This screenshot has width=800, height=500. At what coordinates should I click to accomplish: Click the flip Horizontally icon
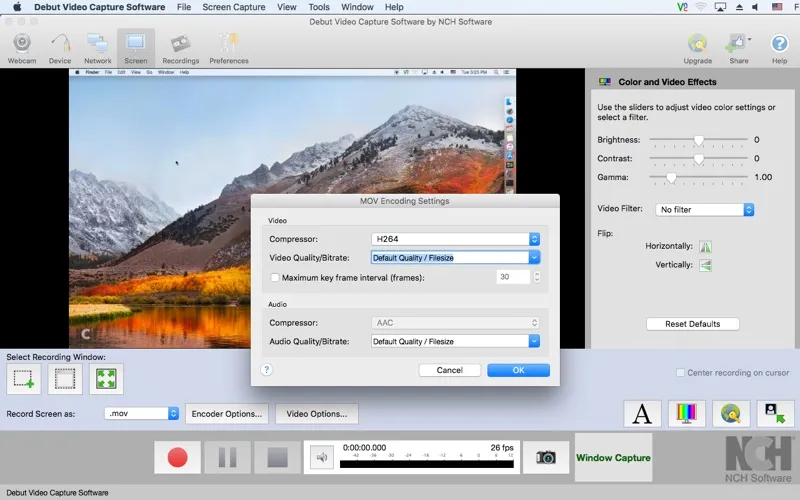(705, 246)
